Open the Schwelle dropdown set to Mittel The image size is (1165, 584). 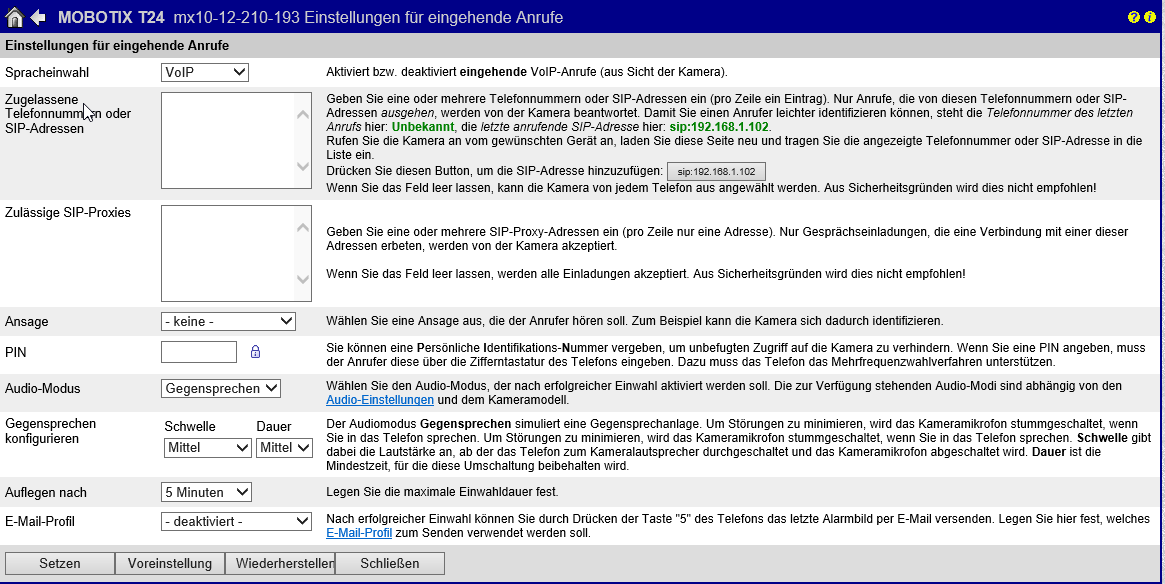pos(207,447)
